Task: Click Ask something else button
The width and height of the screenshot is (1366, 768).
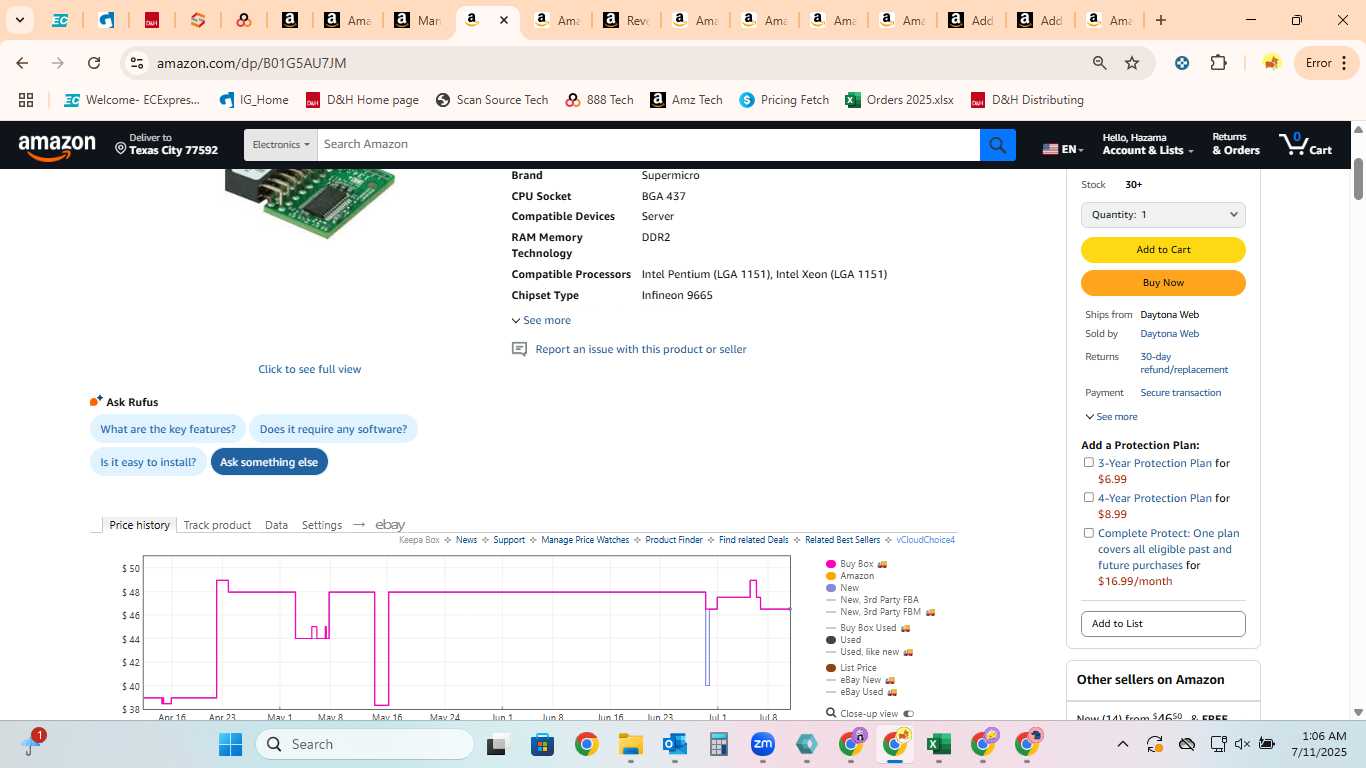Action: pyautogui.click(x=269, y=462)
